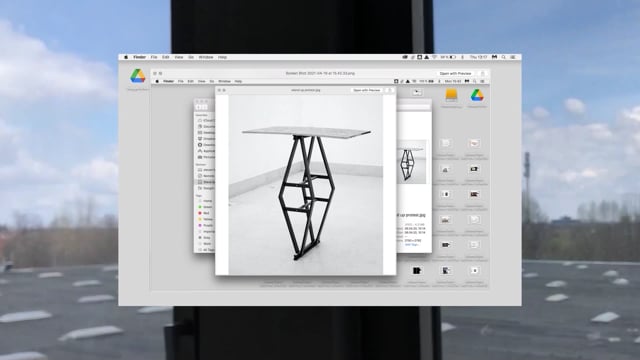The width and height of the screenshot is (640, 360).
Task: Click the share icon in the Screen Shot window
Action: click(x=482, y=73)
